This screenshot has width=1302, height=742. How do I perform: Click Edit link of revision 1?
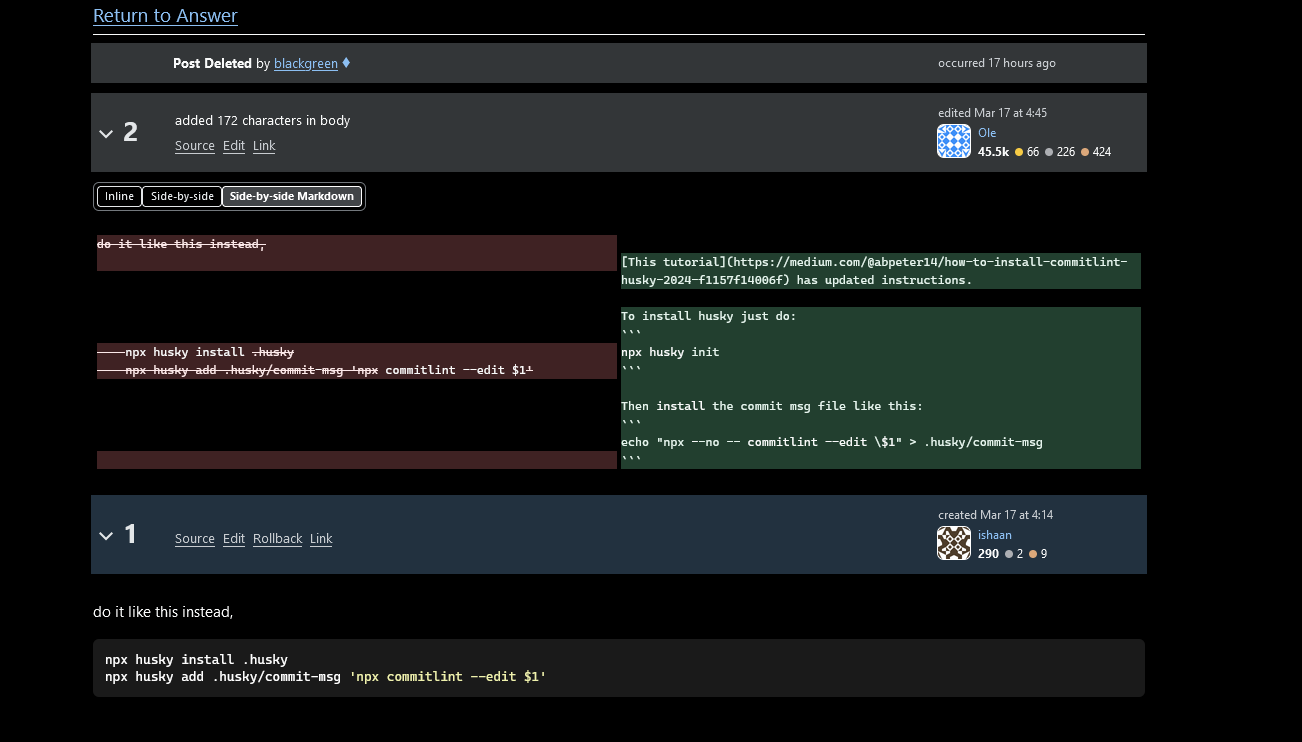coord(234,539)
